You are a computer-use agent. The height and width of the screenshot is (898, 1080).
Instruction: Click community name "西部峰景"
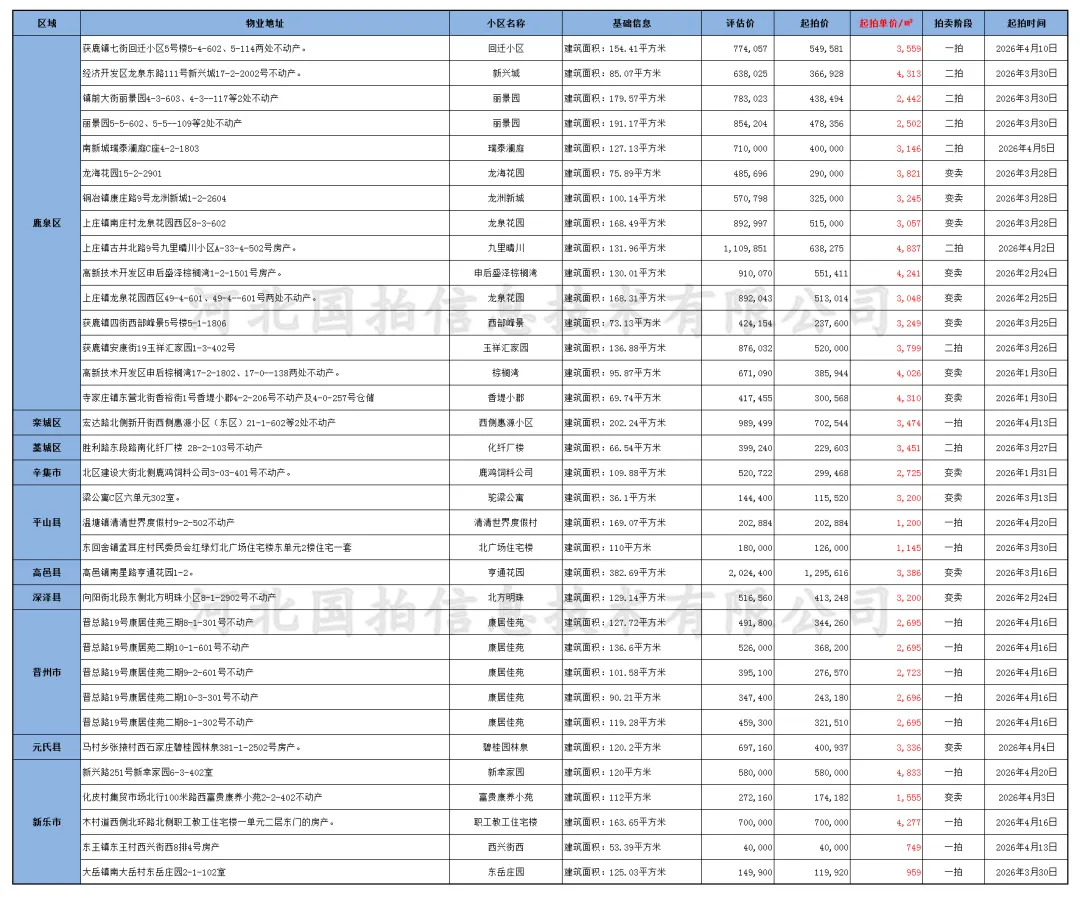[x=506, y=323]
